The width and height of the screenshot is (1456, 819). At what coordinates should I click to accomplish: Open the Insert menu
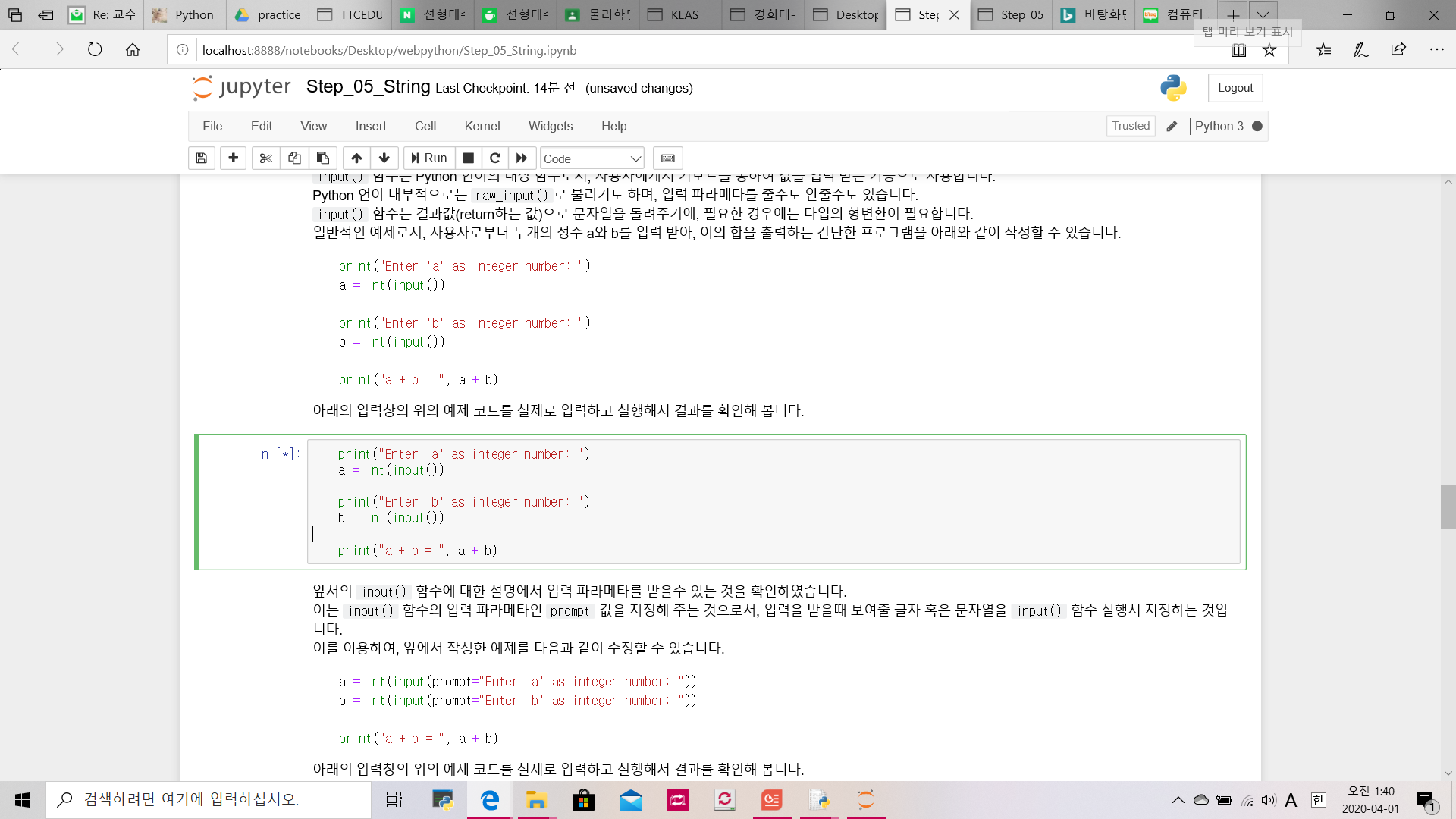point(371,127)
